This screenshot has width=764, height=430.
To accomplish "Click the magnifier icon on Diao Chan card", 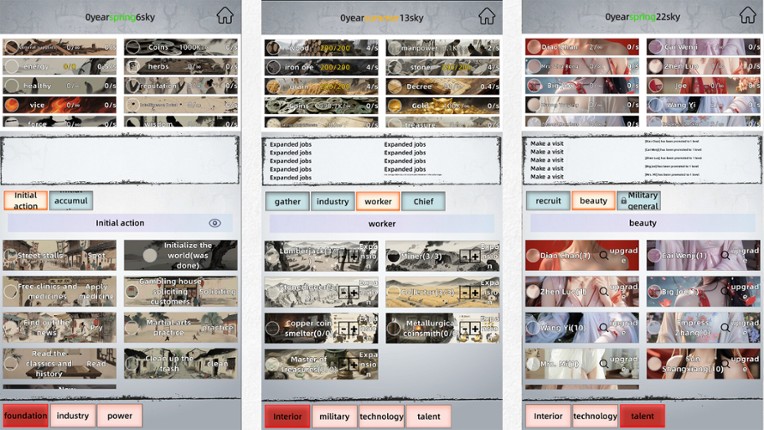I will point(603,256).
